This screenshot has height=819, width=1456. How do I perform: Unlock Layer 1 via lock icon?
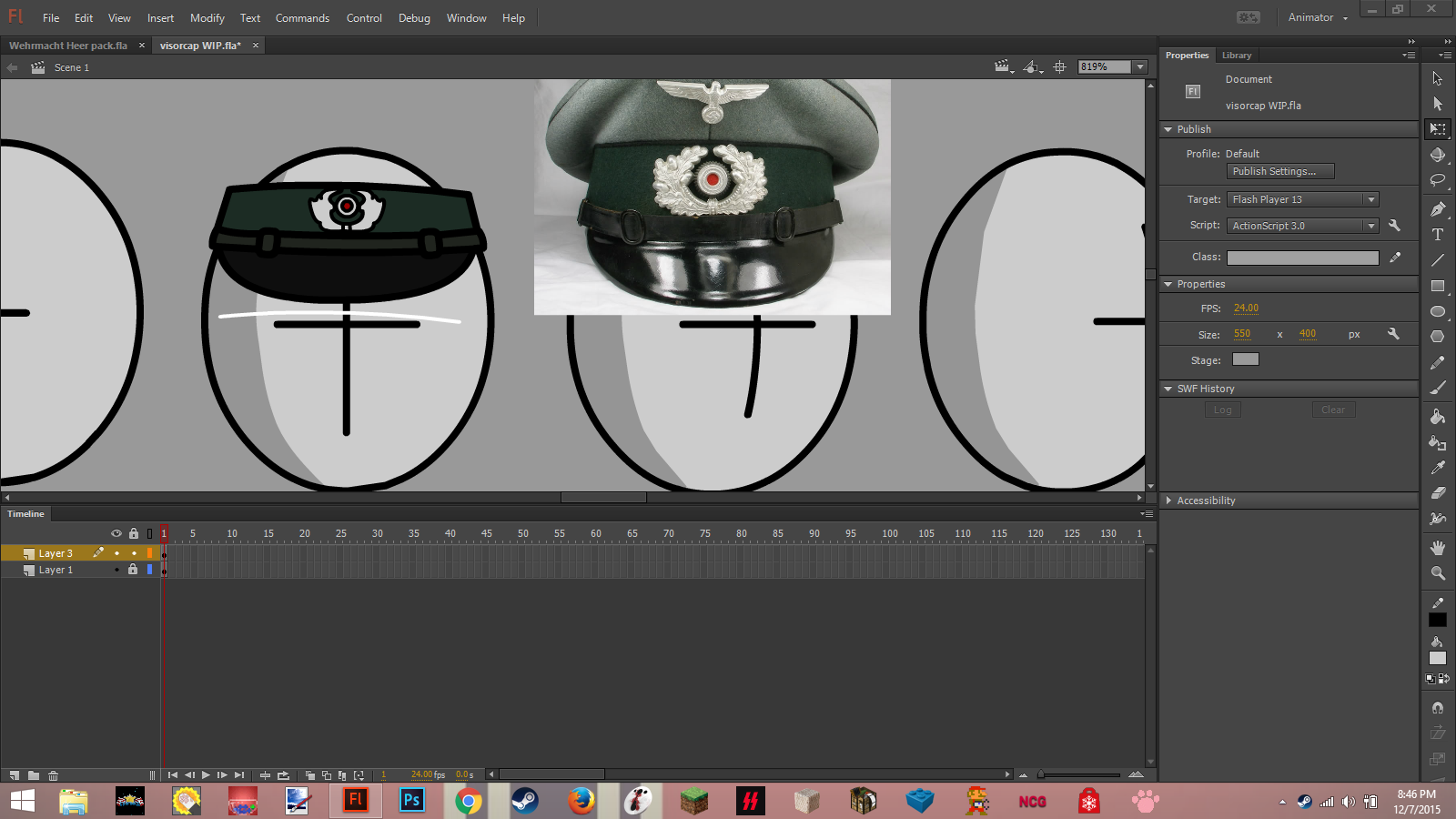[x=133, y=570]
